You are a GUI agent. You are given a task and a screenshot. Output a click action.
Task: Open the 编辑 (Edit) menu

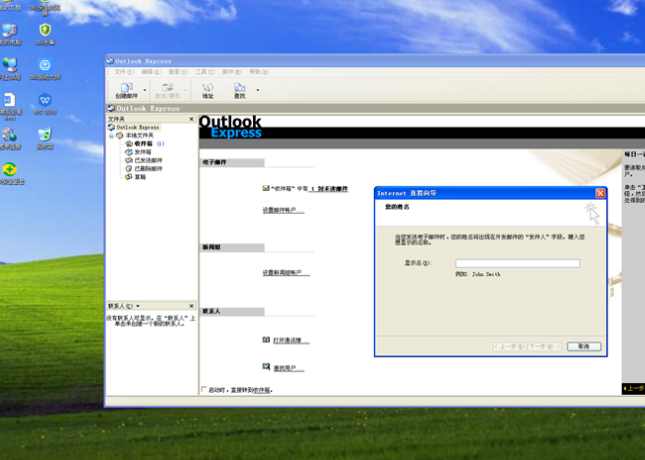(151, 72)
